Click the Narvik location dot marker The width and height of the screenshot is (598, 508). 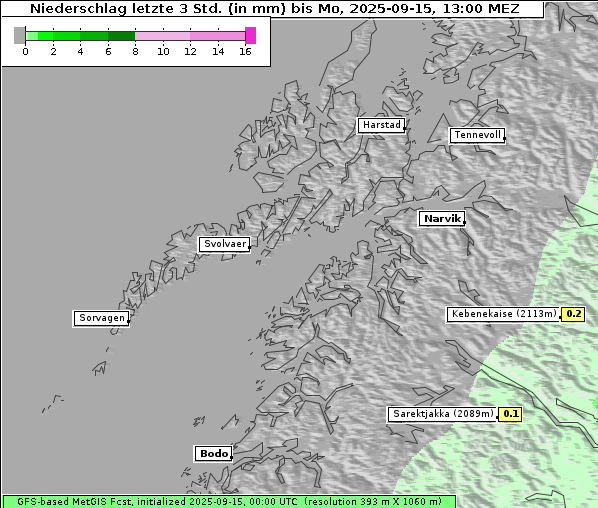[x=464, y=222]
